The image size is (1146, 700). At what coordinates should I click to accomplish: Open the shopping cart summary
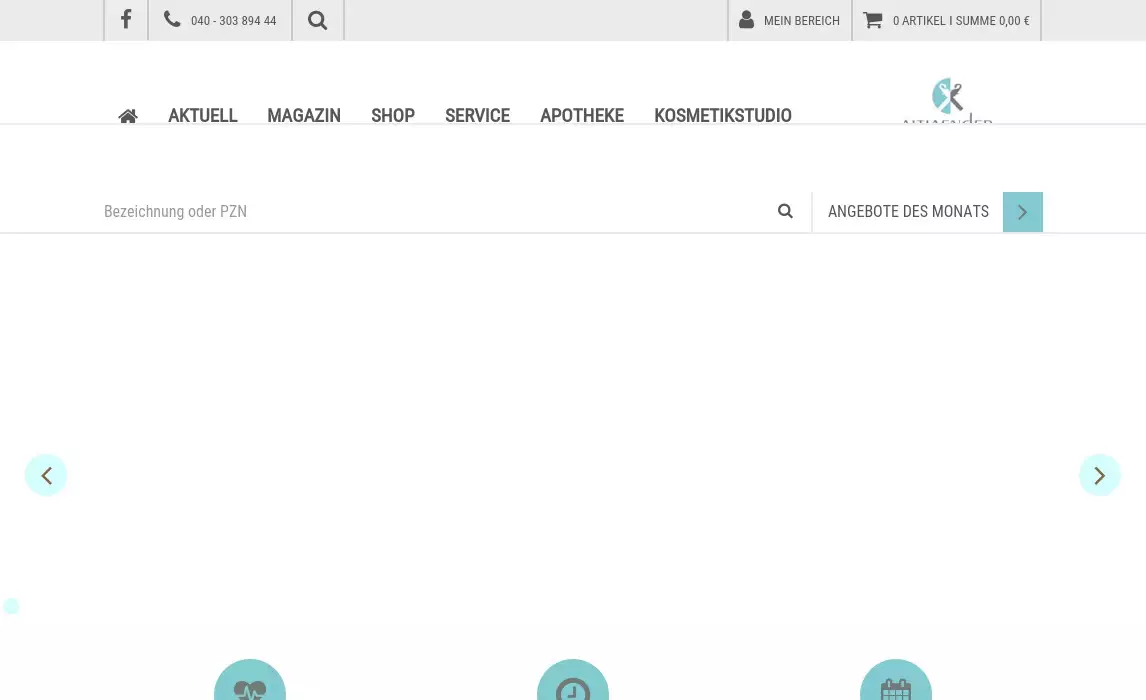[x=946, y=20]
